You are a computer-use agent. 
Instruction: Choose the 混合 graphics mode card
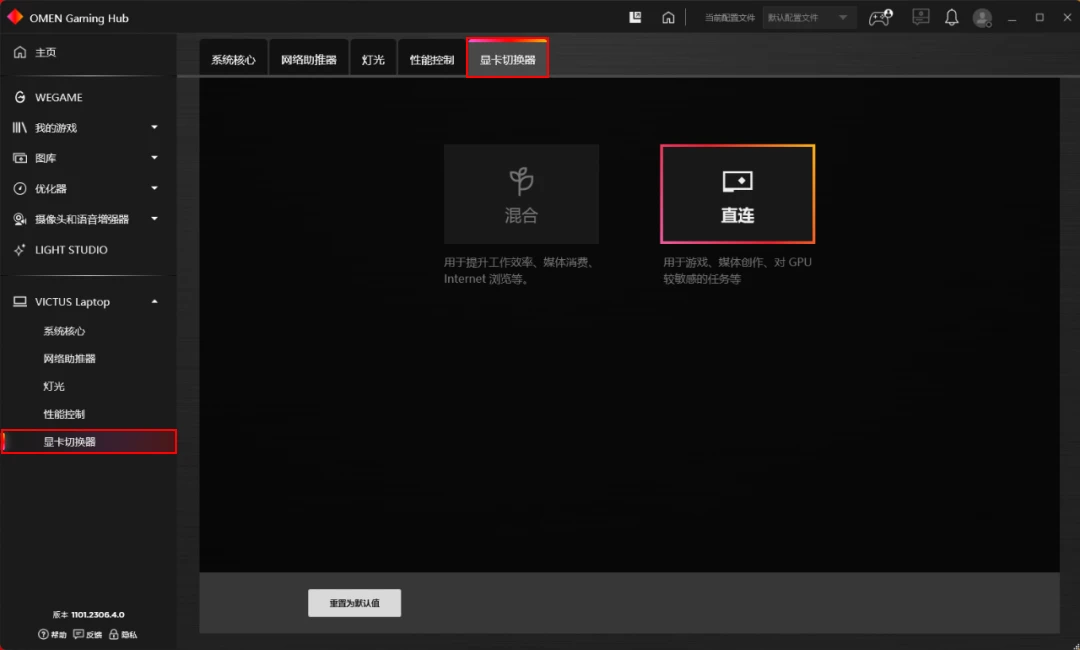click(521, 194)
